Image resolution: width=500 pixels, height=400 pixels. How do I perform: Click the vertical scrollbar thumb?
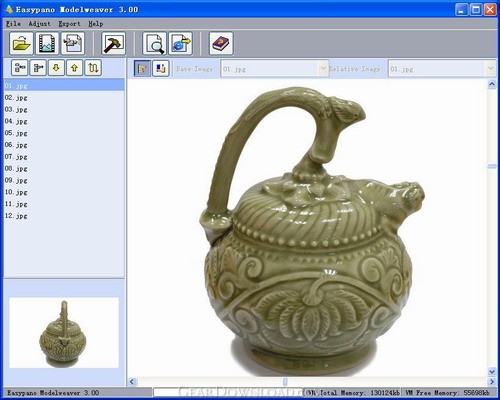pos(492,166)
